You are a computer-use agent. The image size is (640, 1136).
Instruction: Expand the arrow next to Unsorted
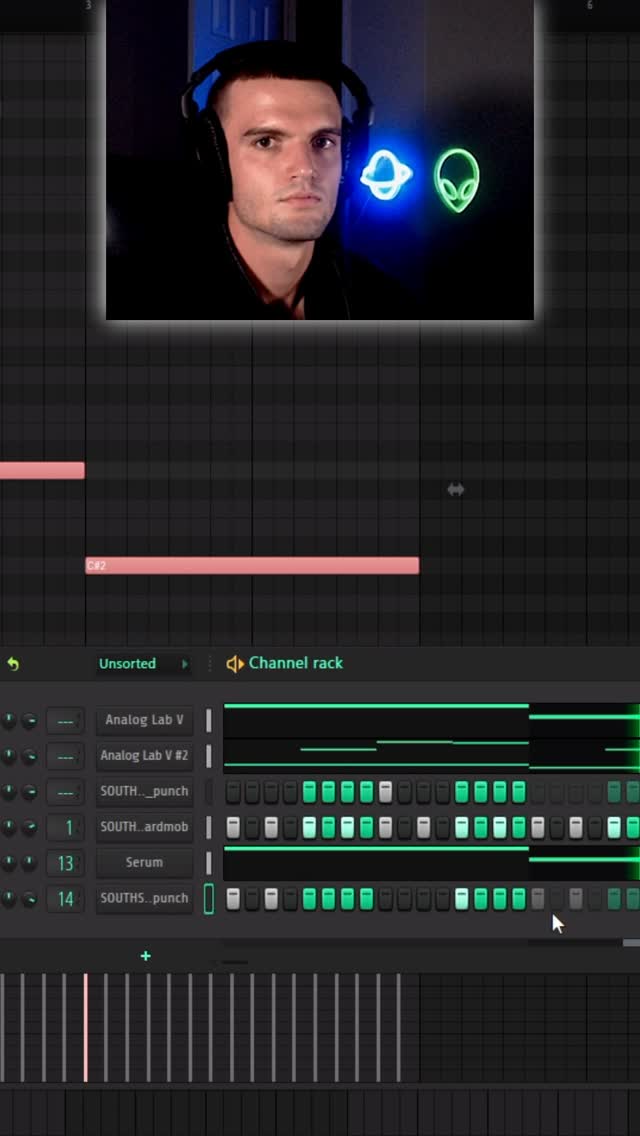[x=185, y=664]
